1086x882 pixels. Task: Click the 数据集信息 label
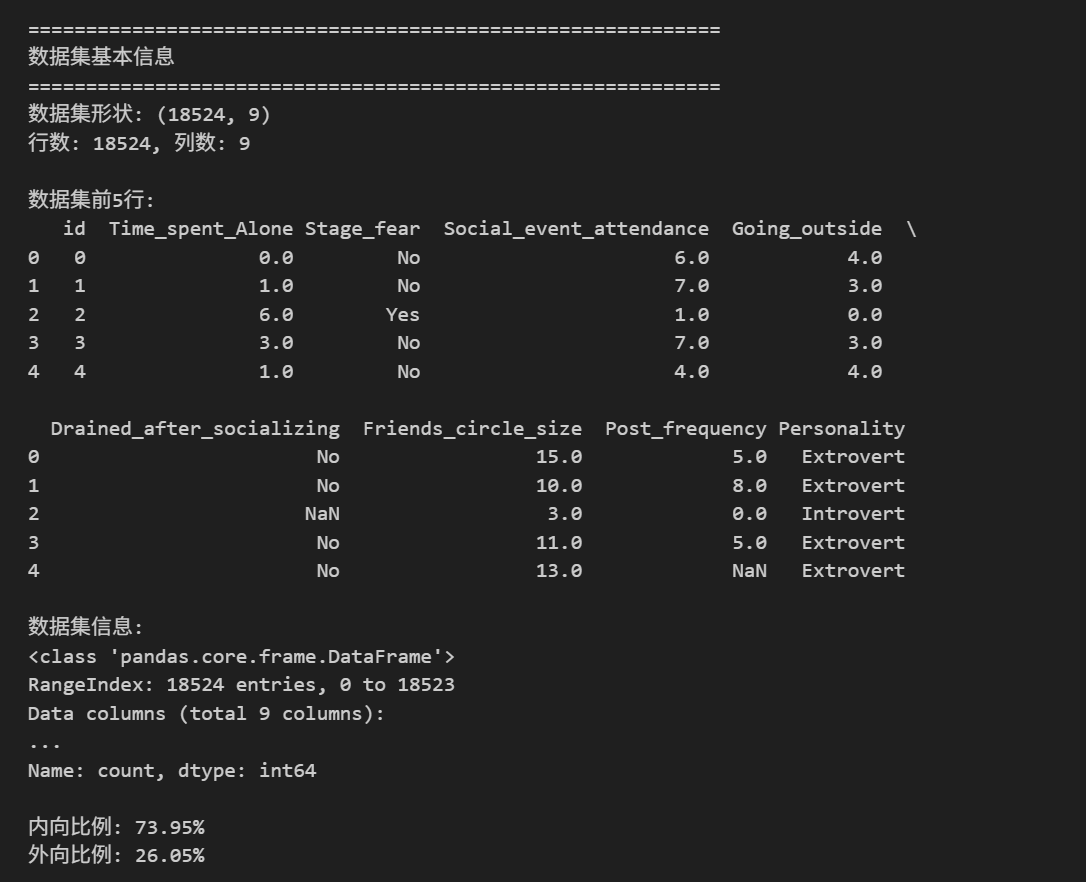coord(85,627)
